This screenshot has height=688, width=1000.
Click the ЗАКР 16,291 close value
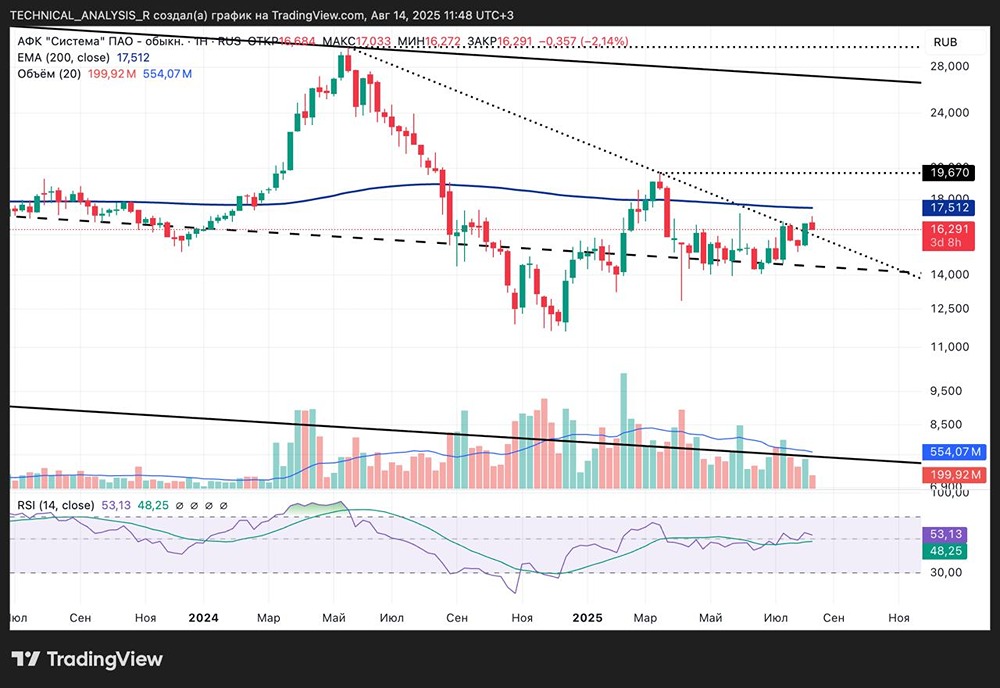[499, 41]
